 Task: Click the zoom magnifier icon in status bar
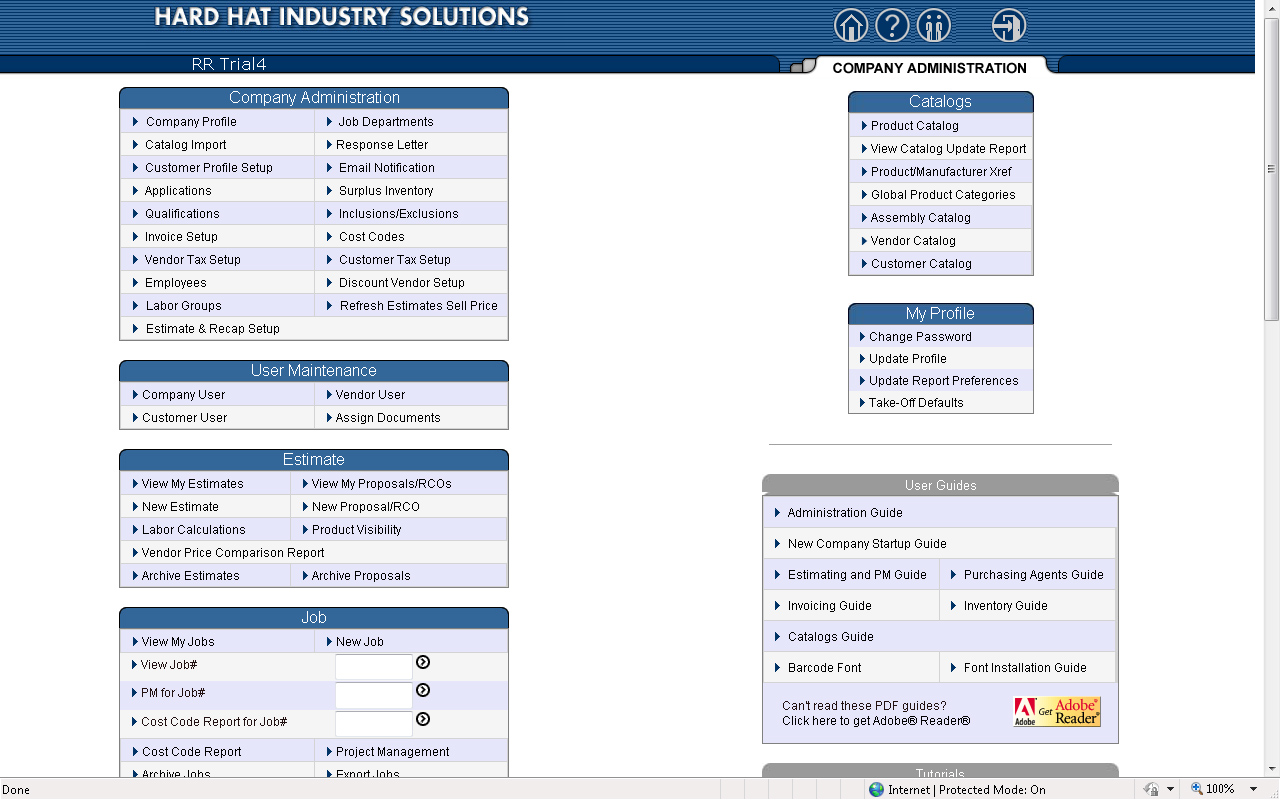point(1196,789)
